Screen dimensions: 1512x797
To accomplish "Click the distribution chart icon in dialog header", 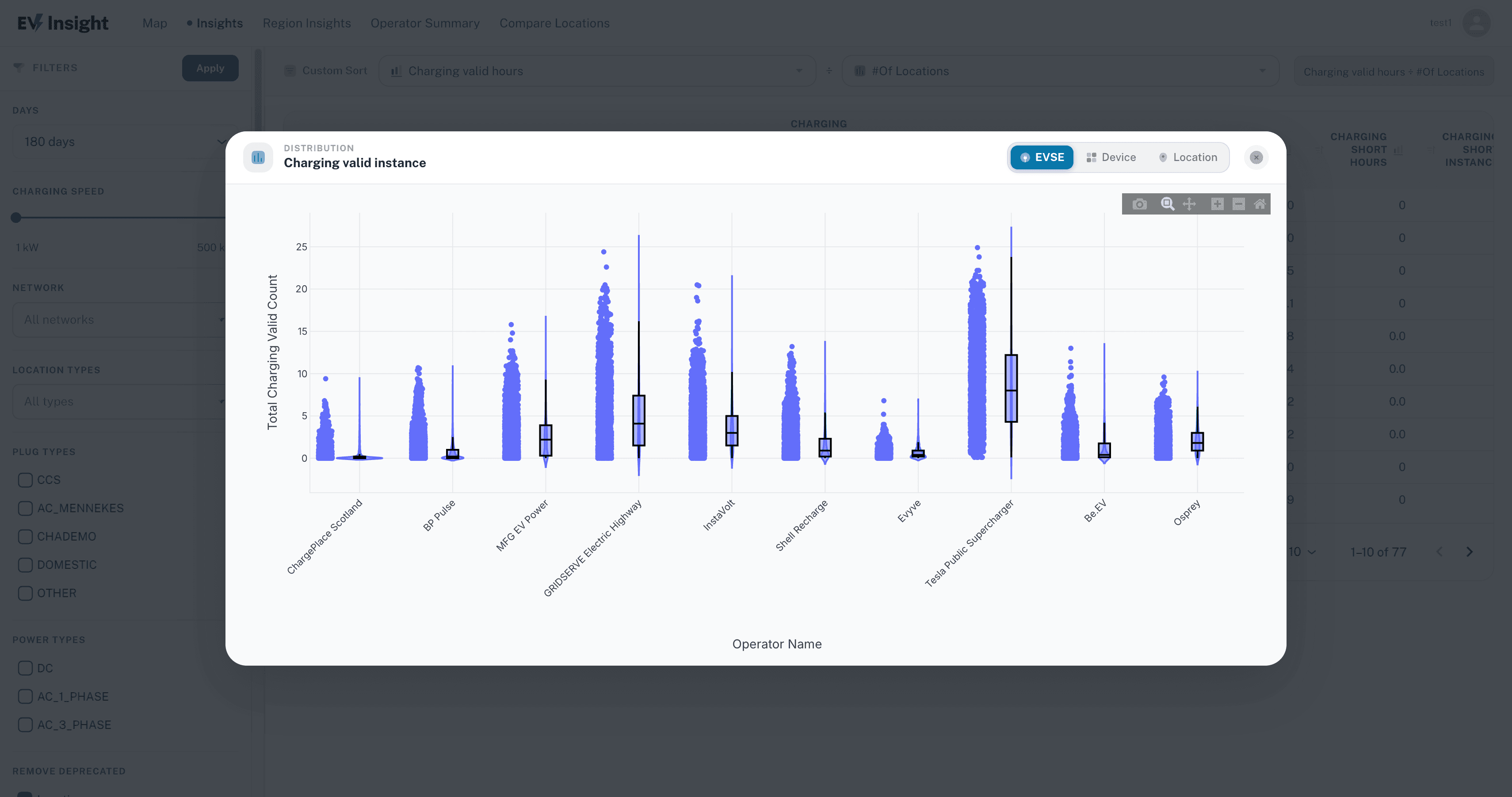I will 258,157.
